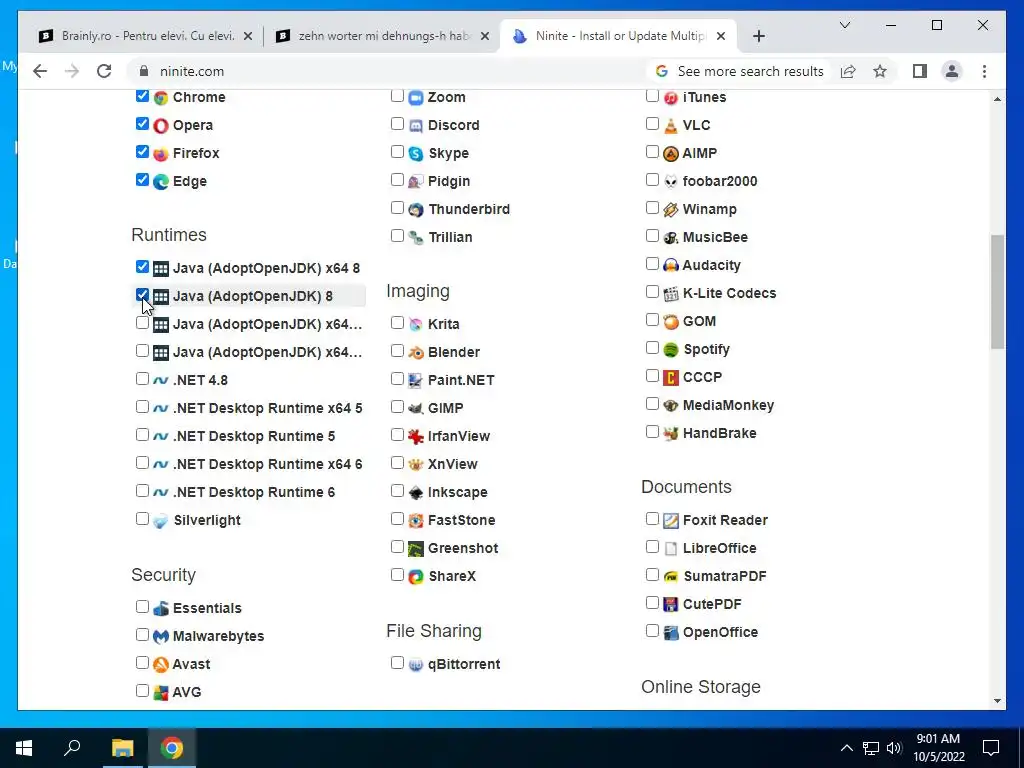Click the Avast icon
The height and width of the screenshot is (768, 1024).
(161, 664)
